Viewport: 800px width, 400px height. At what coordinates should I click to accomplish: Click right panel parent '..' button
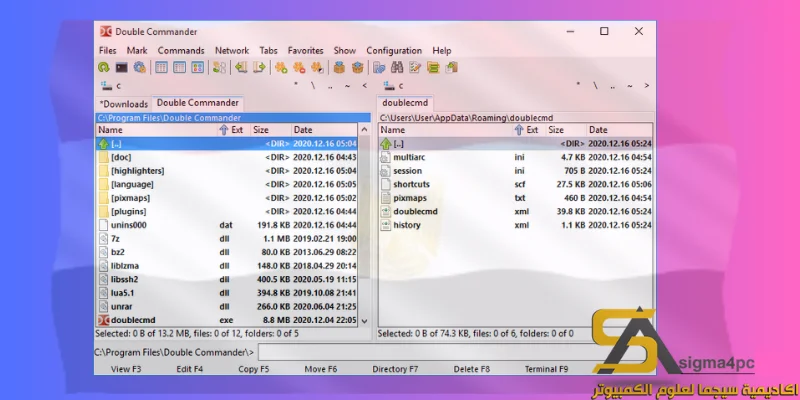[x=613, y=86]
